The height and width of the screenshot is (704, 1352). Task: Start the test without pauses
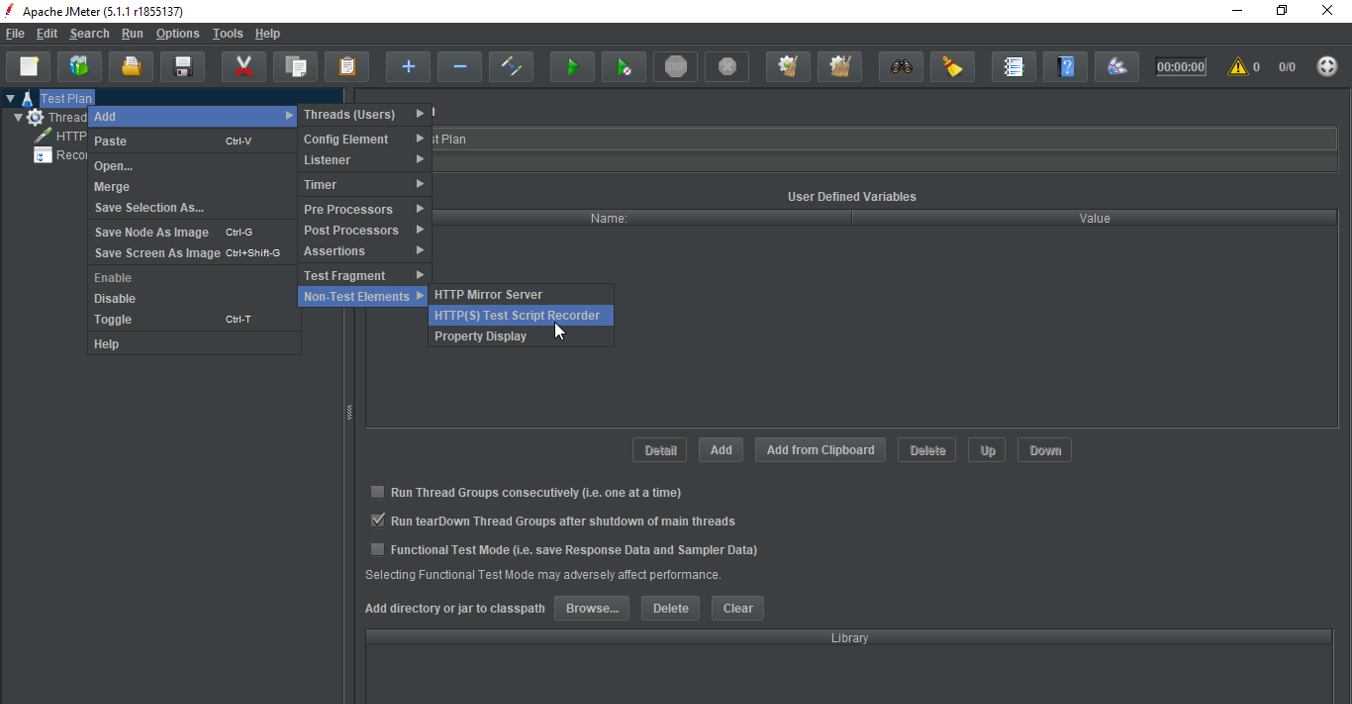623,66
